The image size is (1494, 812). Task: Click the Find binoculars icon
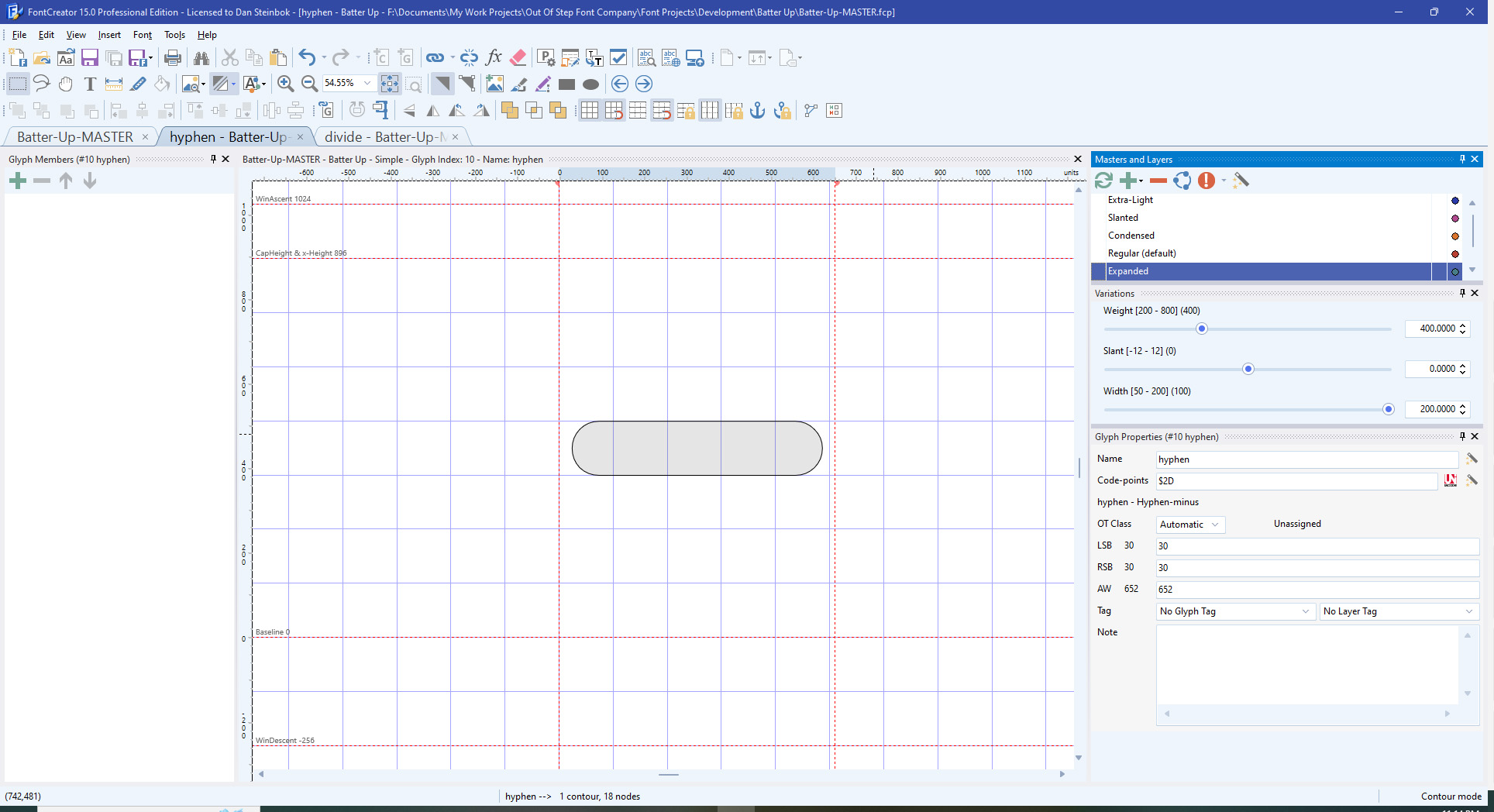[201, 57]
